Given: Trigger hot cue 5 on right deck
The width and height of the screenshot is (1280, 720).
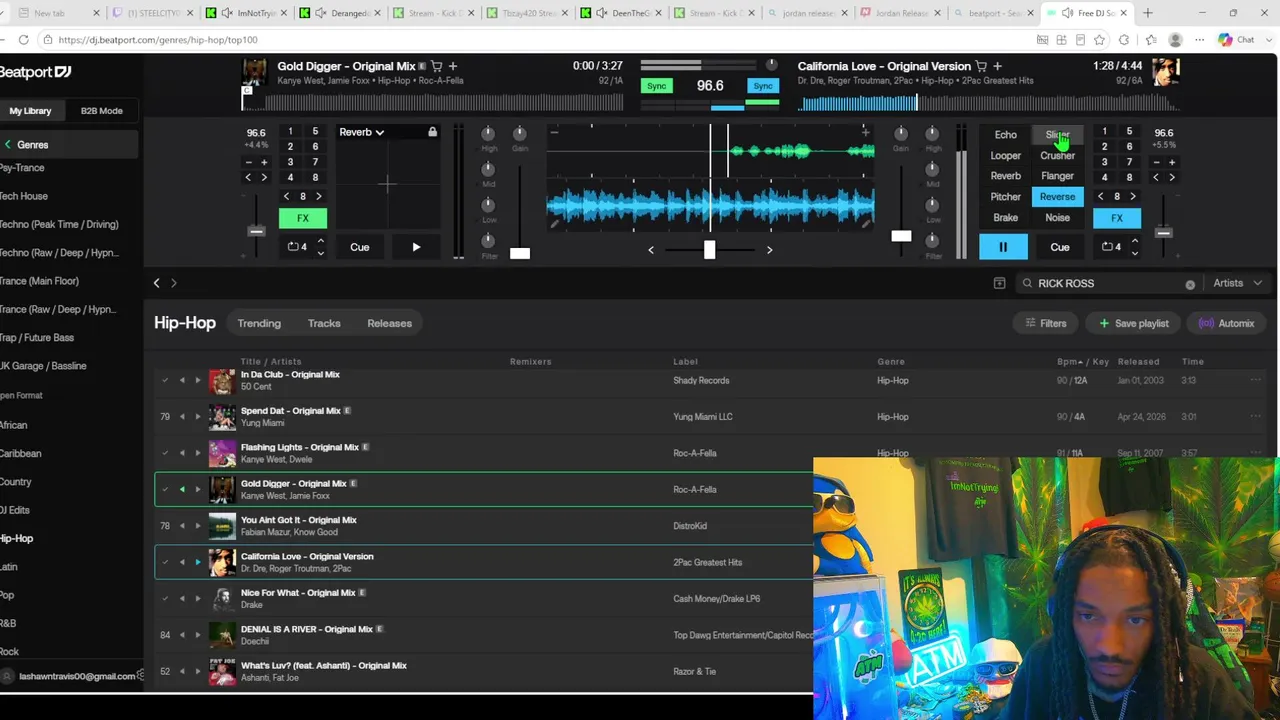Looking at the screenshot, I should (1129, 131).
